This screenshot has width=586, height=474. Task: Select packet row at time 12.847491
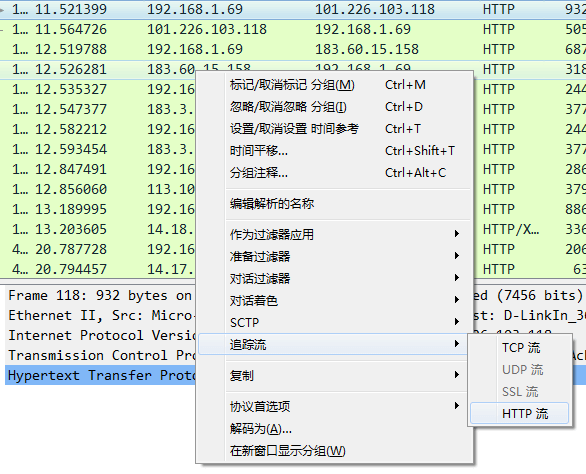[x=97, y=169]
